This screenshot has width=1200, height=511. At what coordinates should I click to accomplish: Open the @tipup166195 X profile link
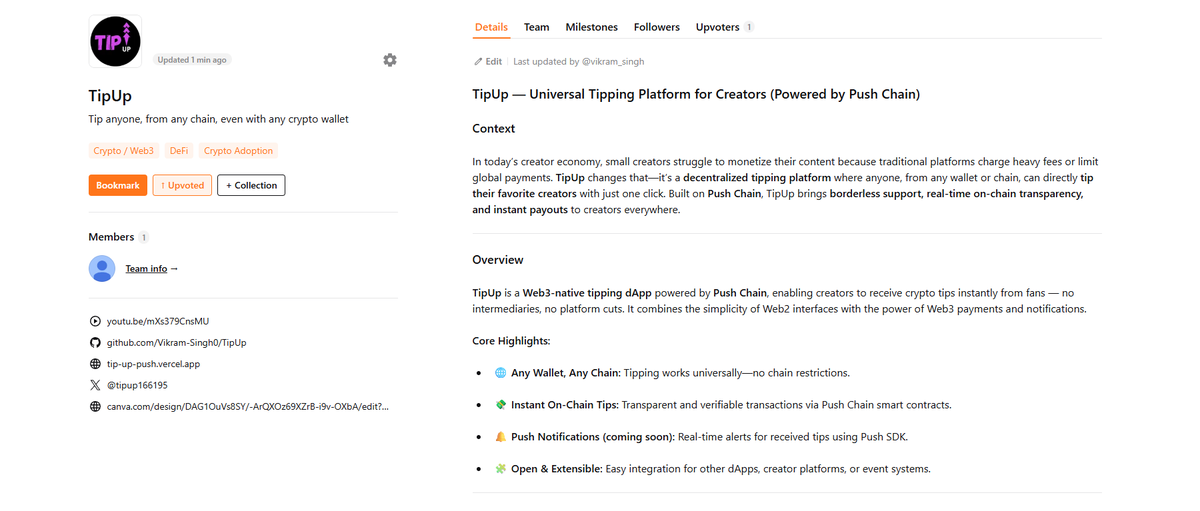(137, 385)
